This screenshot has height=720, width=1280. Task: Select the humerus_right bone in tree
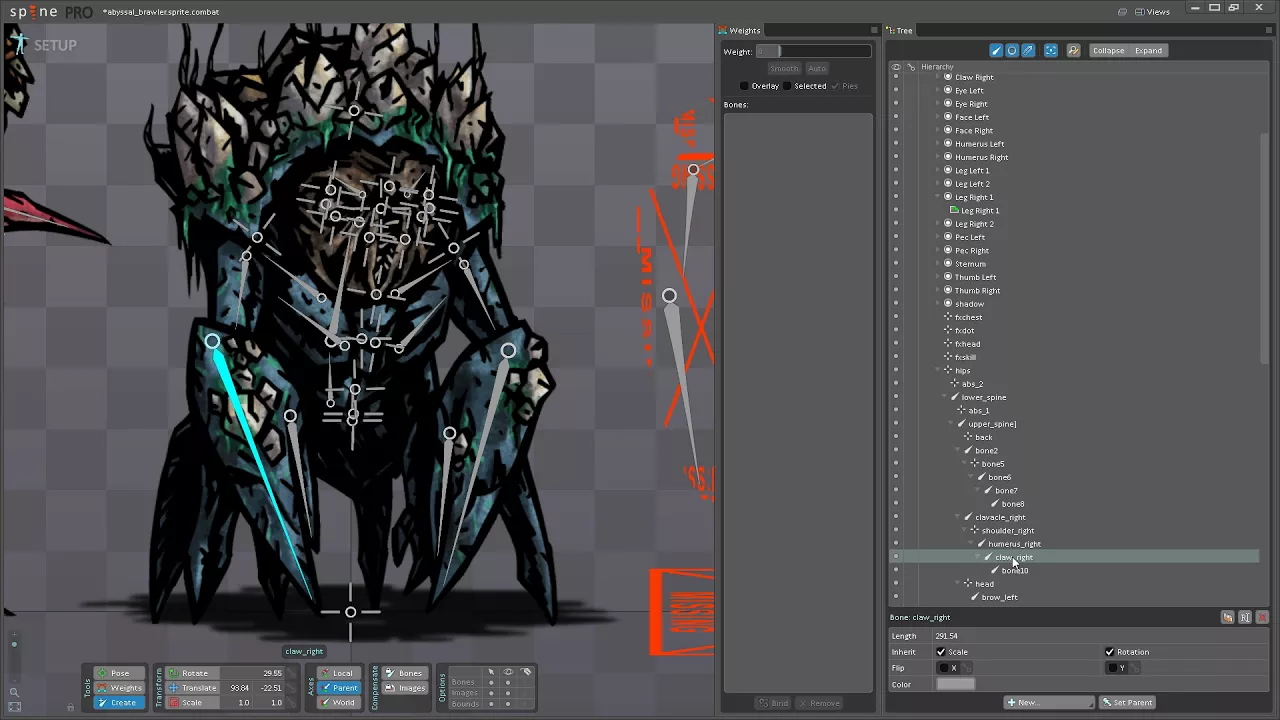[x=1014, y=544]
